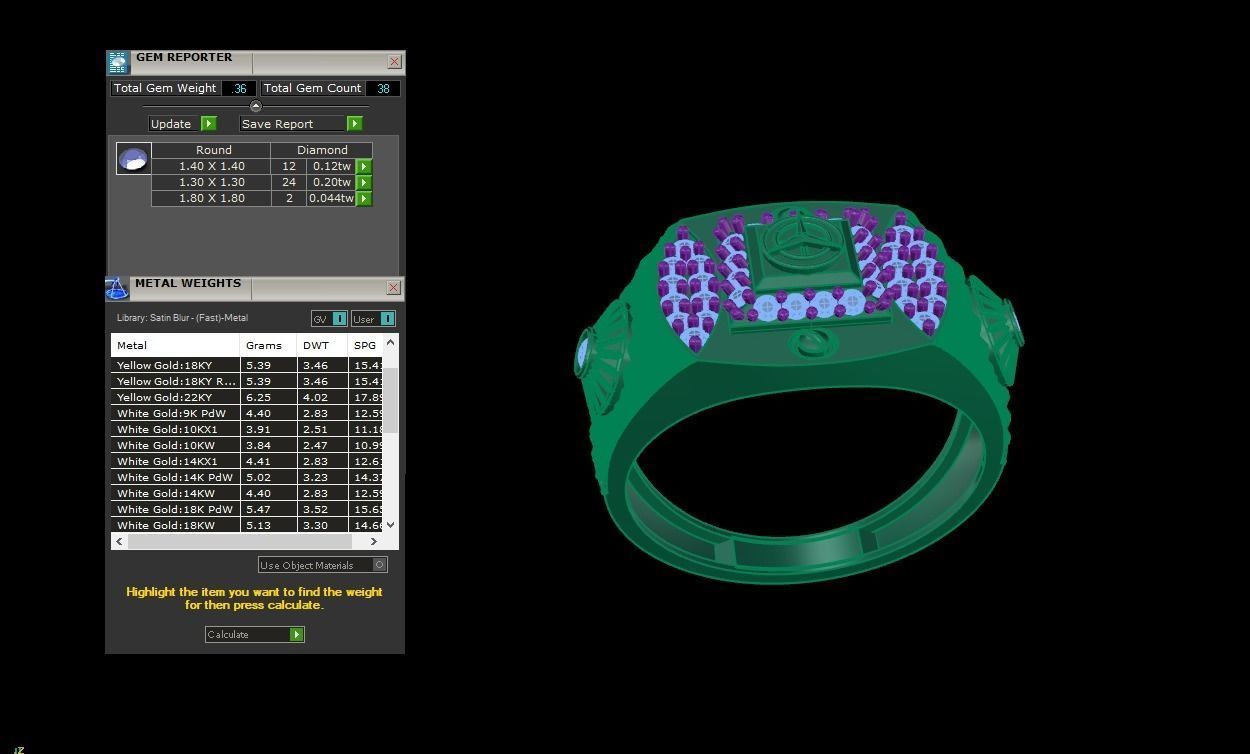
Task: Click the 0.20tw weight cell
Action: click(331, 183)
